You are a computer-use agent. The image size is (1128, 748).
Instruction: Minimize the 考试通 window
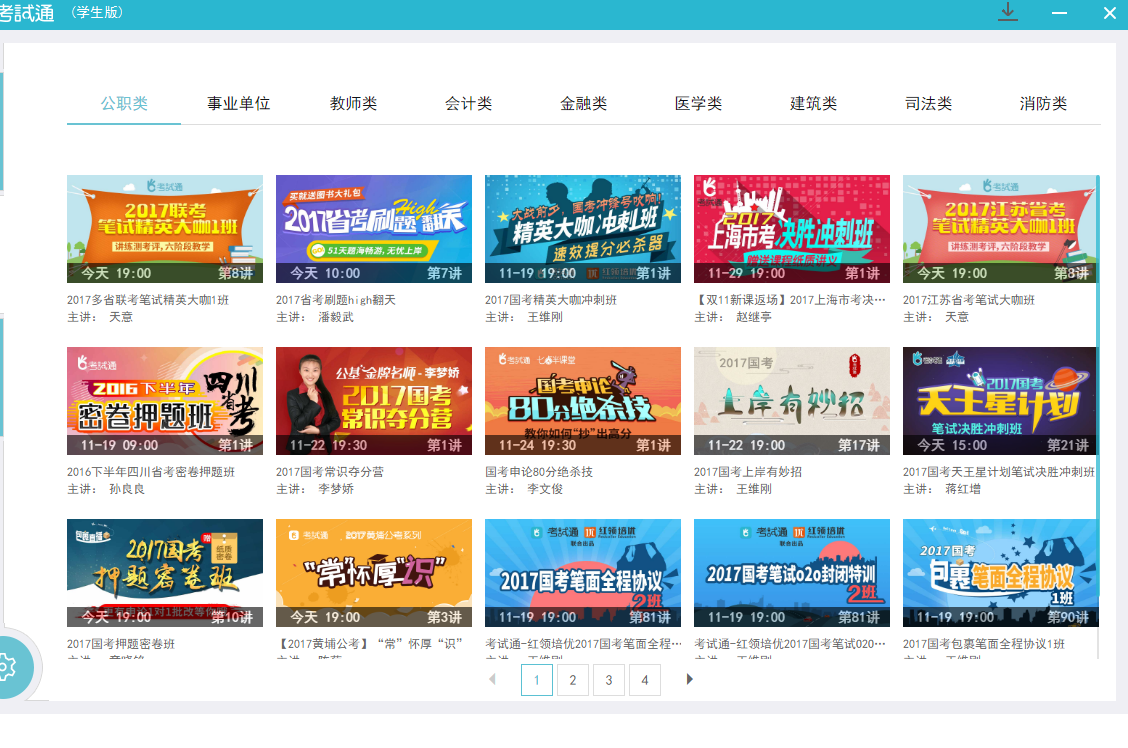pos(1060,13)
